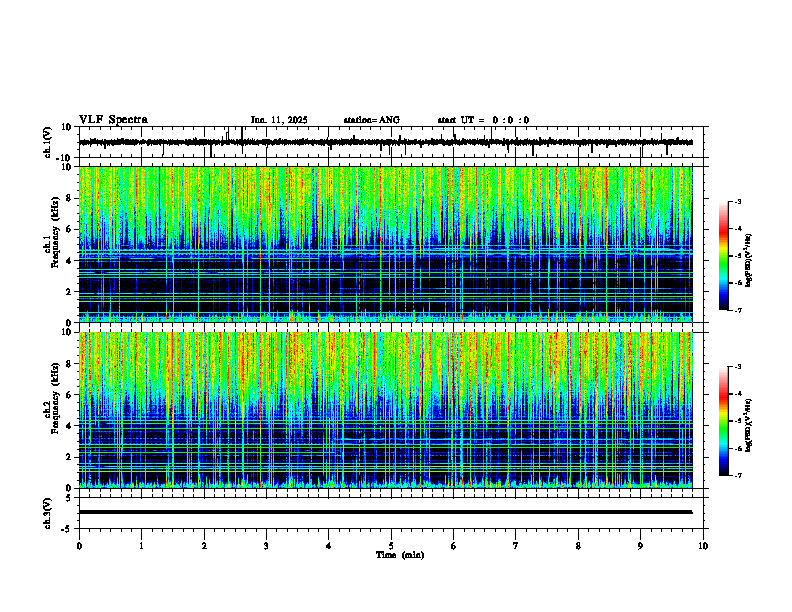This screenshot has width=792, height=612.
Task: Click the ch.3 flat voltage trace line
Action: pyautogui.click(x=386, y=512)
